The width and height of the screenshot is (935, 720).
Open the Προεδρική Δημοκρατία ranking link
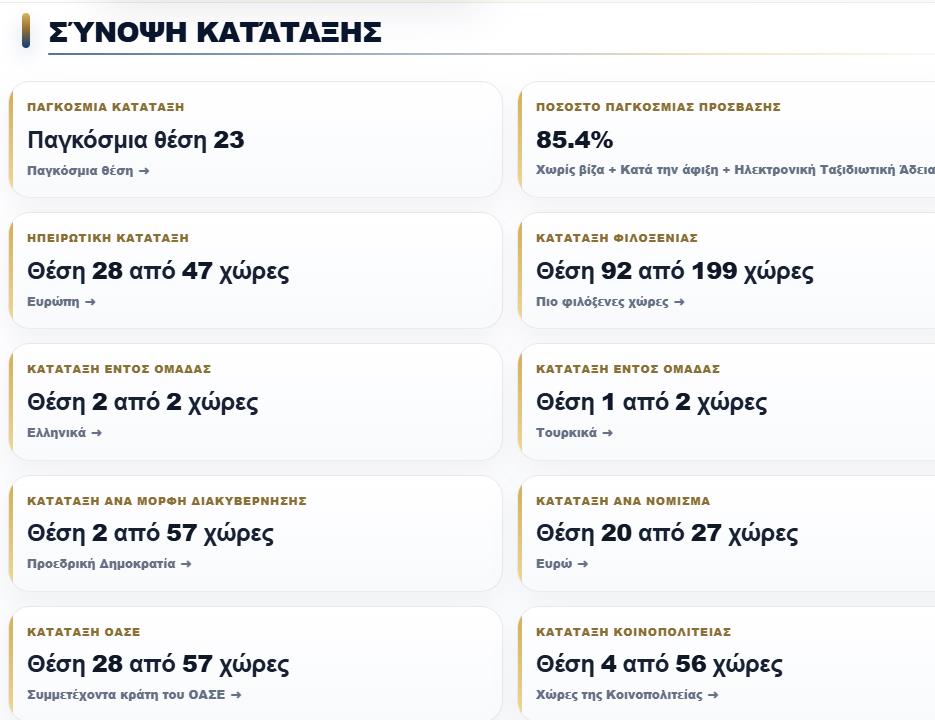point(109,564)
